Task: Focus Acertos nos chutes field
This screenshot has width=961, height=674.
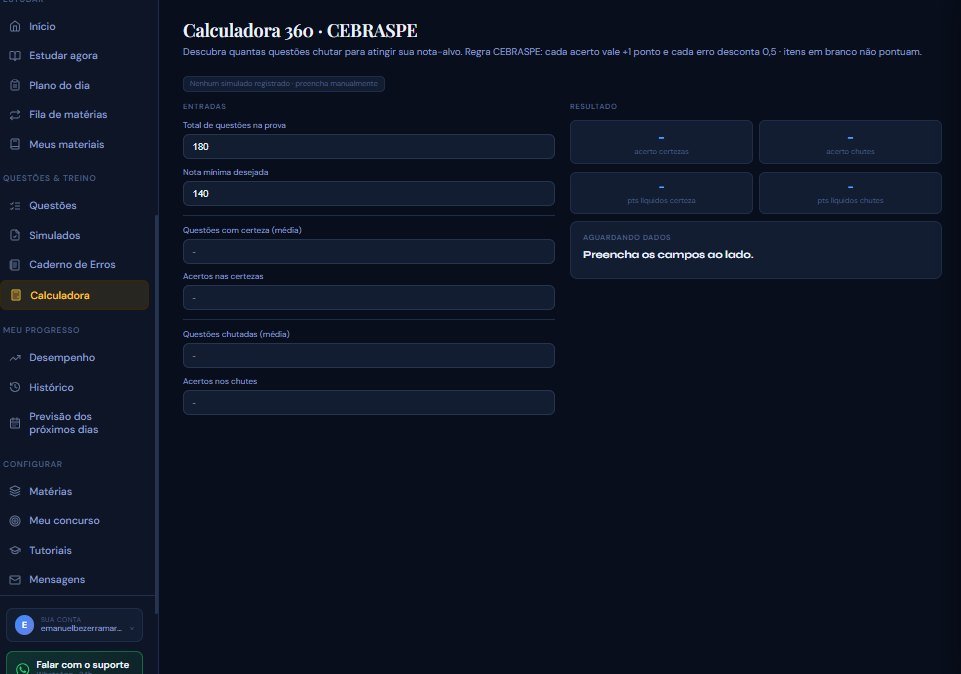Action: pos(368,403)
